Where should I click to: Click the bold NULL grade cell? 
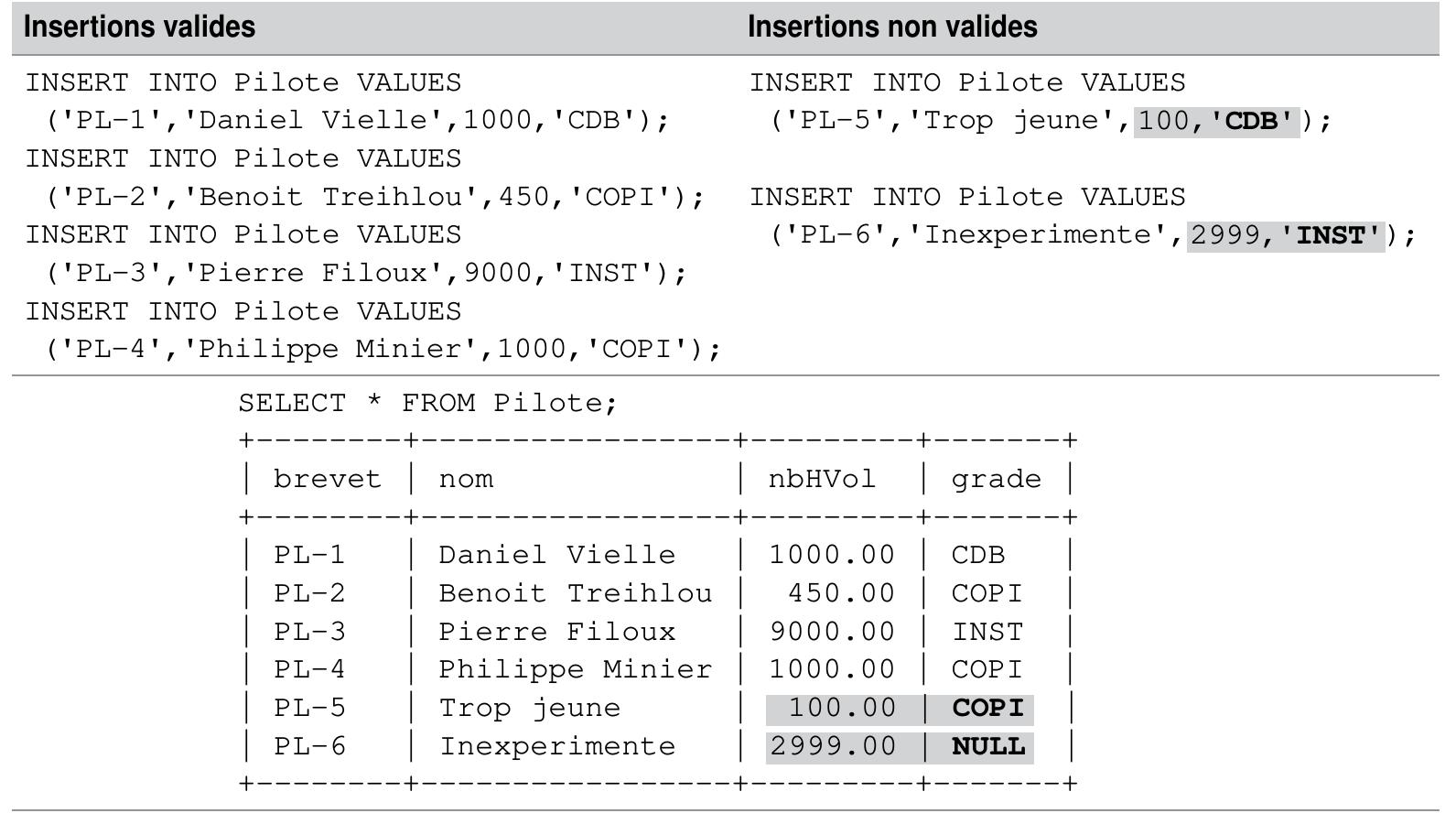coord(987,746)
